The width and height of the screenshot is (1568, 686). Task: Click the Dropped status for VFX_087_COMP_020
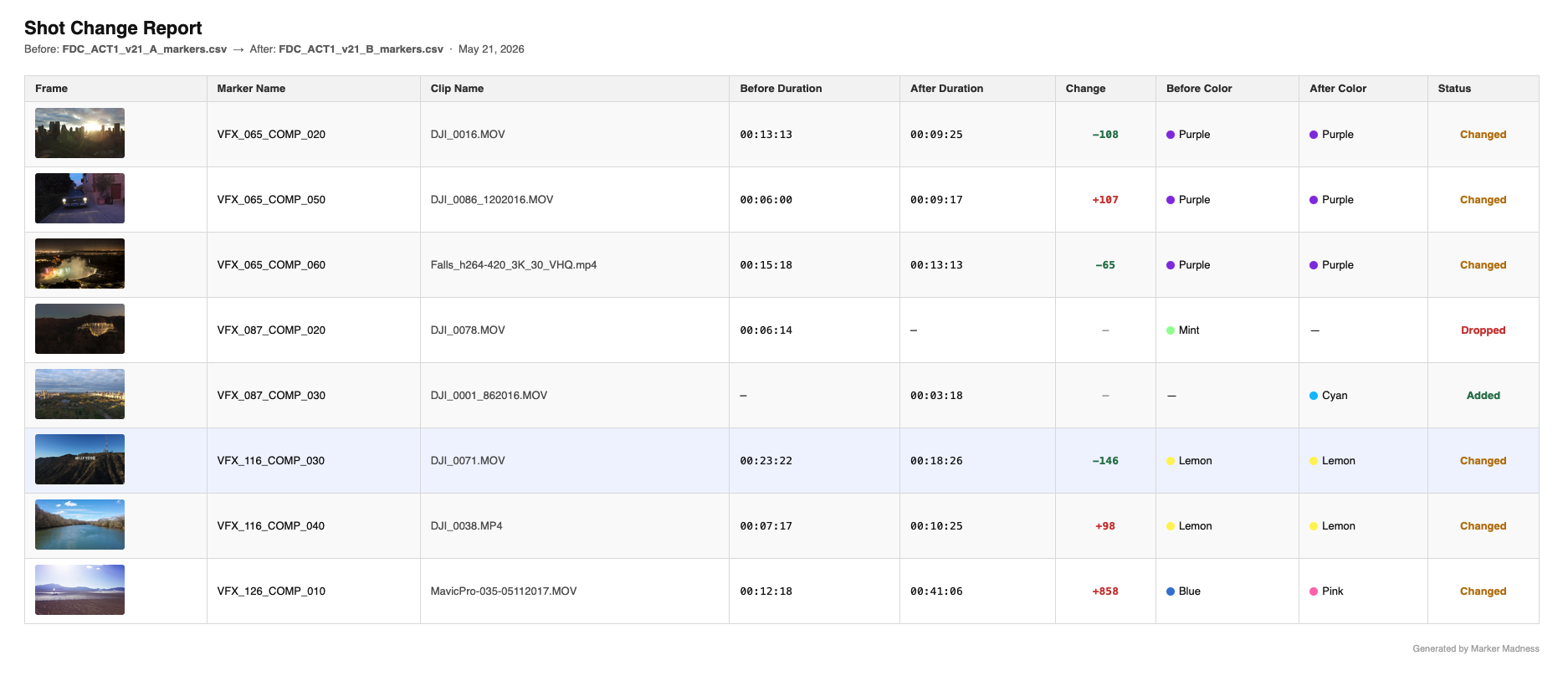tap(1483, 330)
